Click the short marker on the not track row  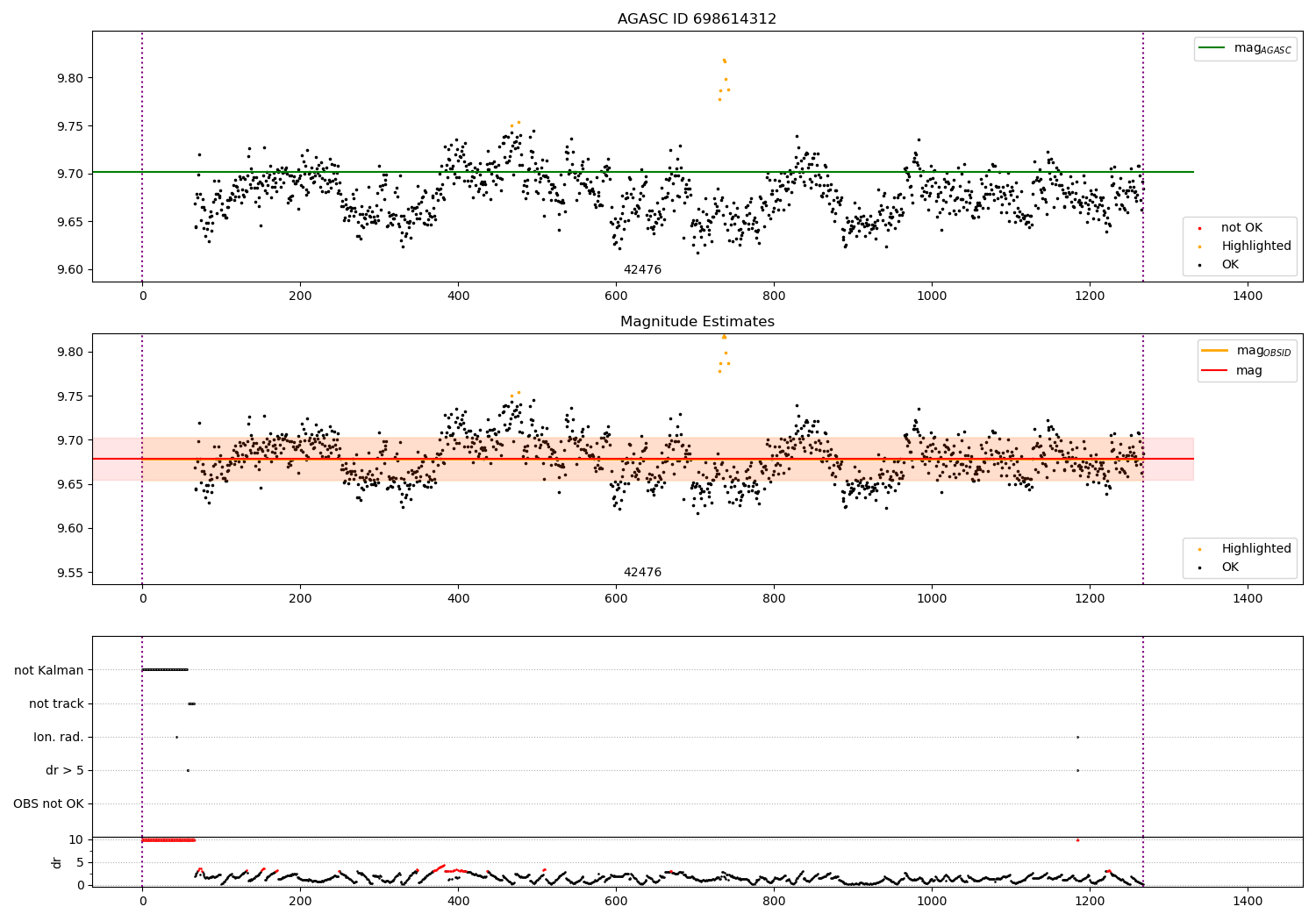click(x=192, y=703)
